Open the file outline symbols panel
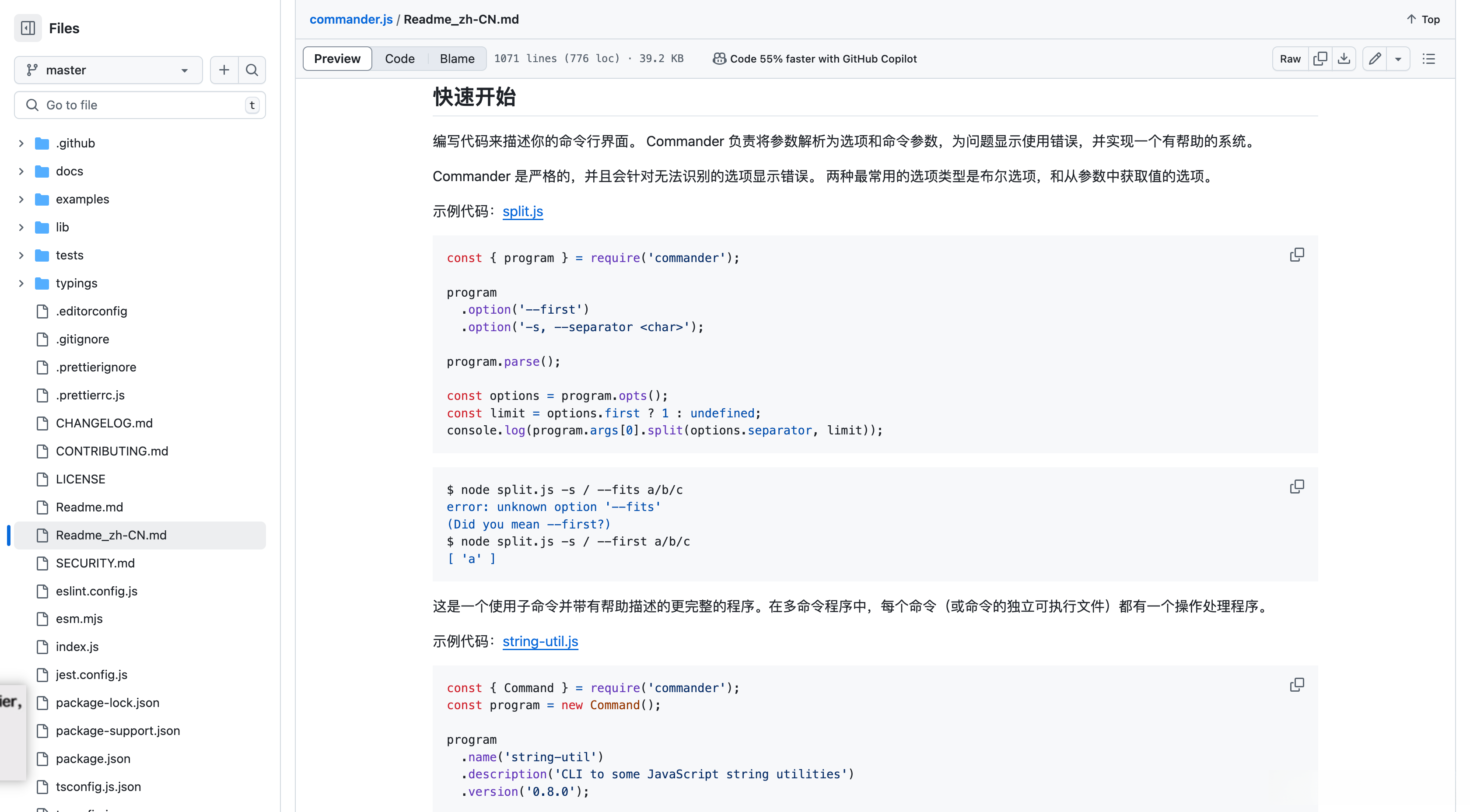The image size is (1470, 812). point(1429,58)
